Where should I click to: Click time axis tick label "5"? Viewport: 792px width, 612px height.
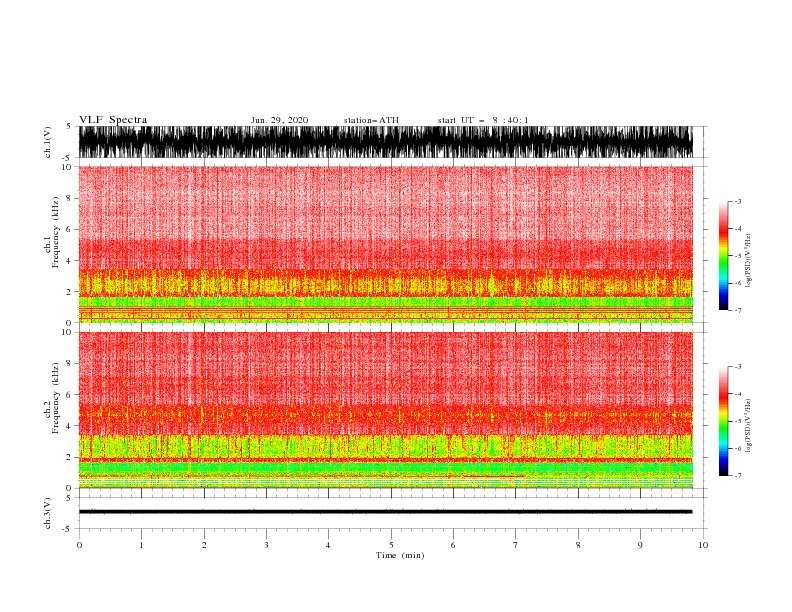tap(391, 545)
